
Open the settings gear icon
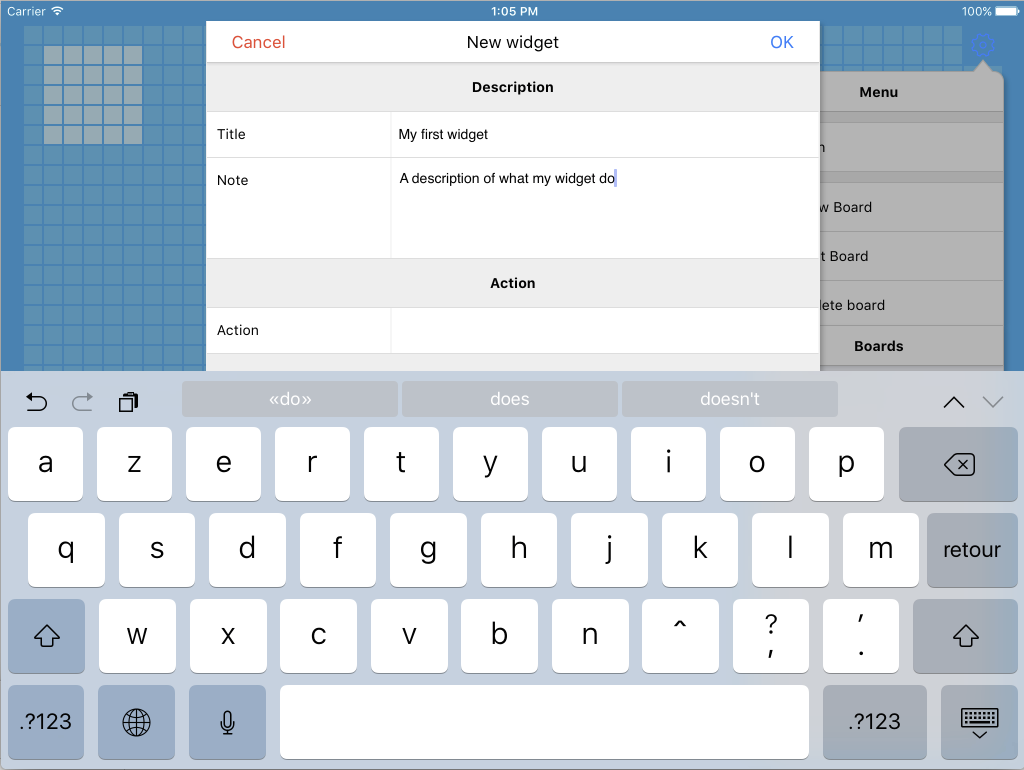click(x=984, y=45)
